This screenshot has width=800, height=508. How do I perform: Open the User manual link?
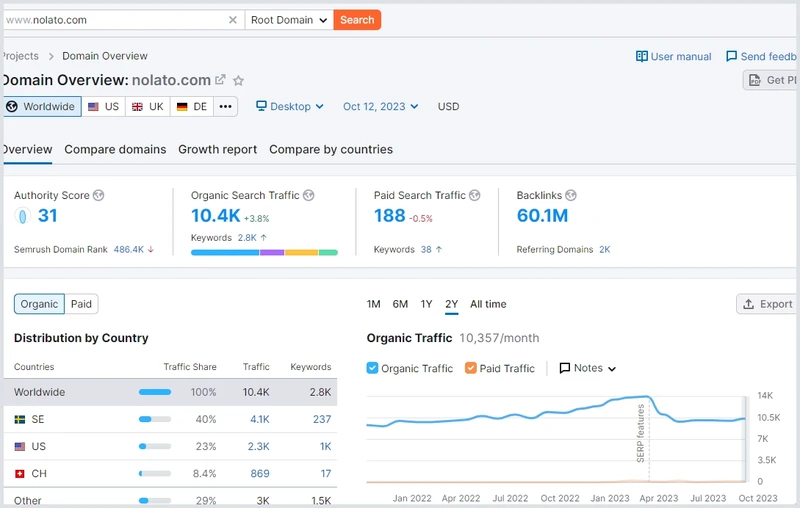(673, 57)
